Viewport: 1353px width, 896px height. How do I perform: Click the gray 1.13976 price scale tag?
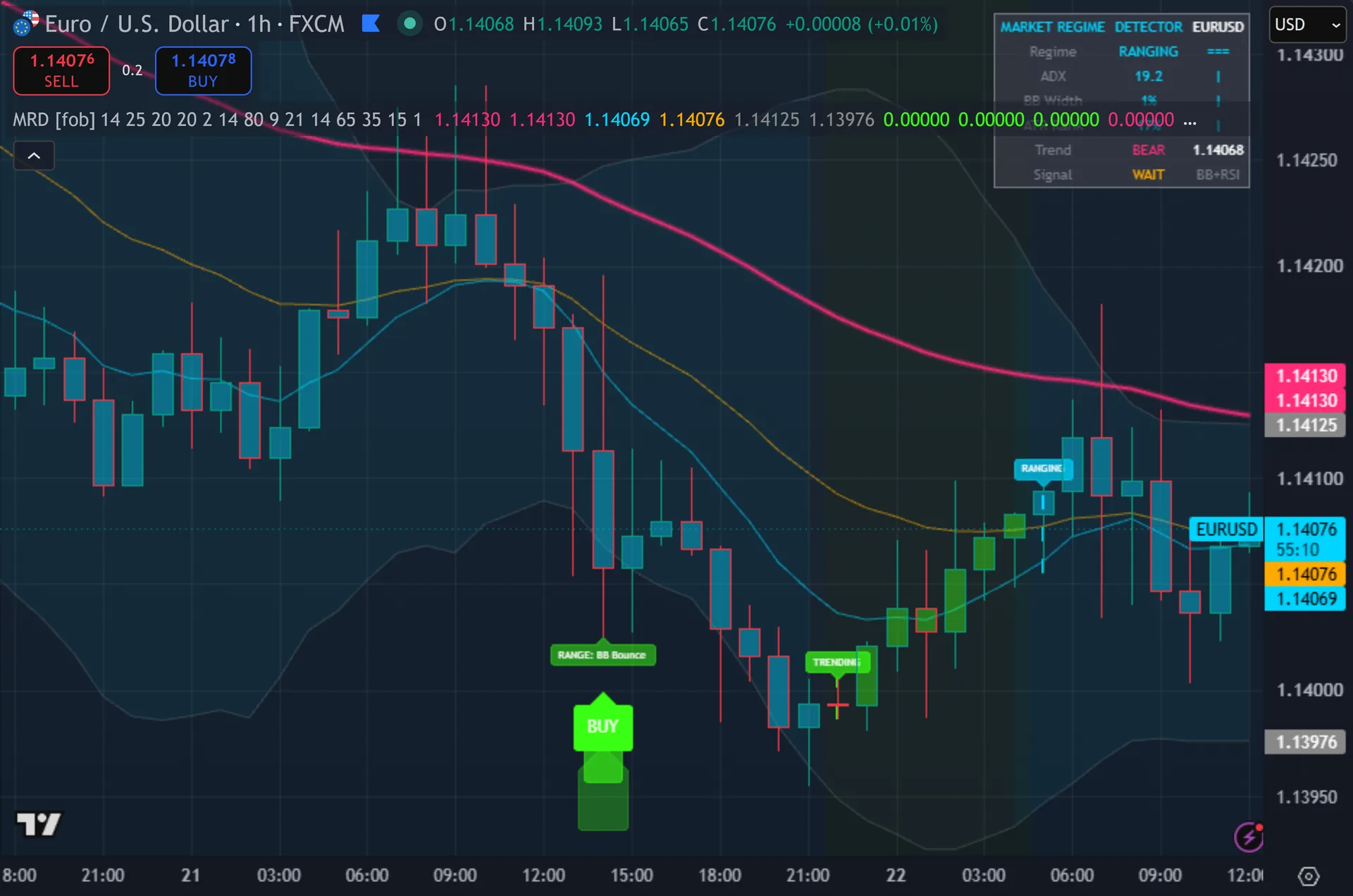pyautogui.click(x=1305, y=742)
